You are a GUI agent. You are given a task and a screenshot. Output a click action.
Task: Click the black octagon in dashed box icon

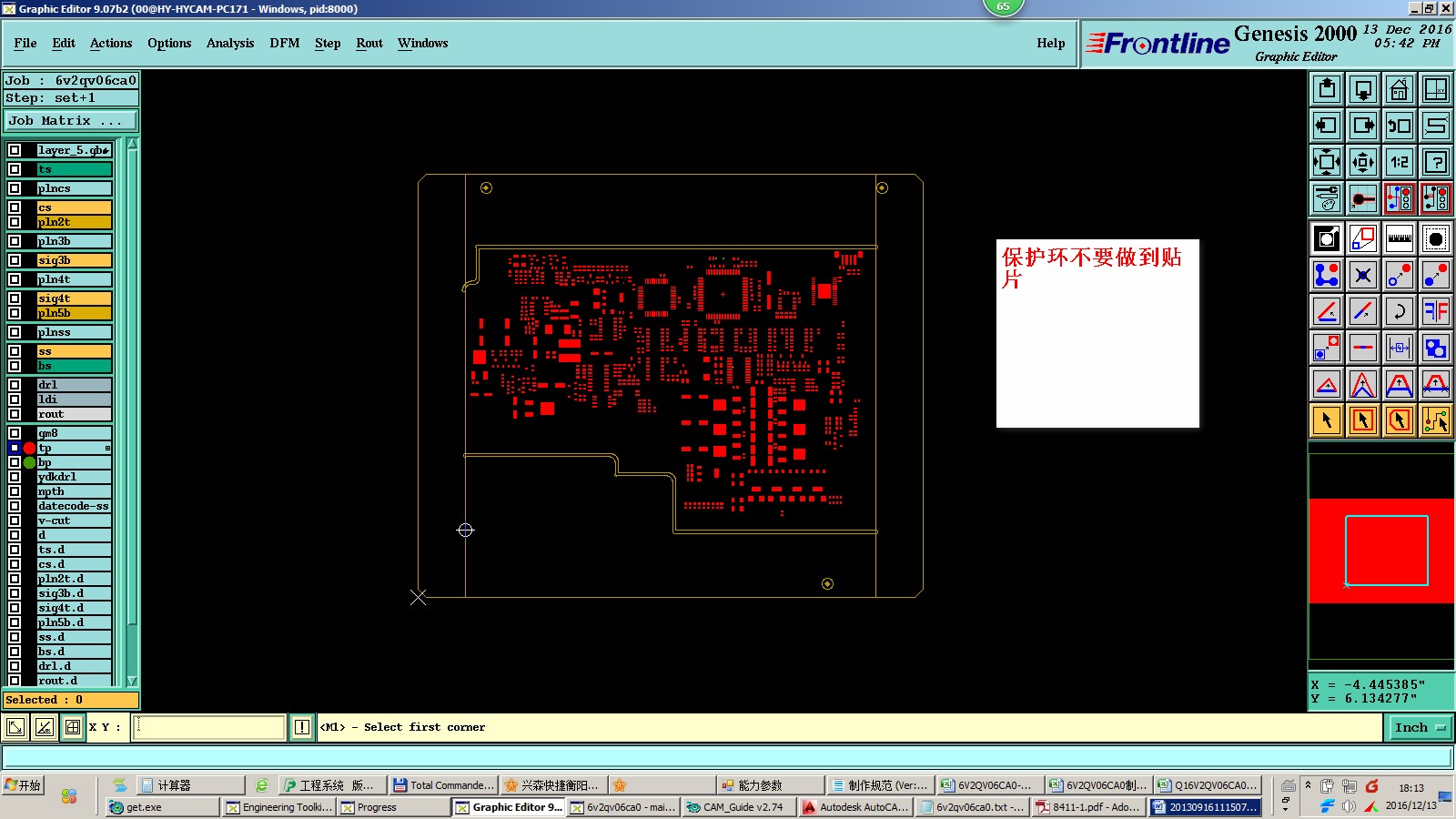coord(1436,238)
